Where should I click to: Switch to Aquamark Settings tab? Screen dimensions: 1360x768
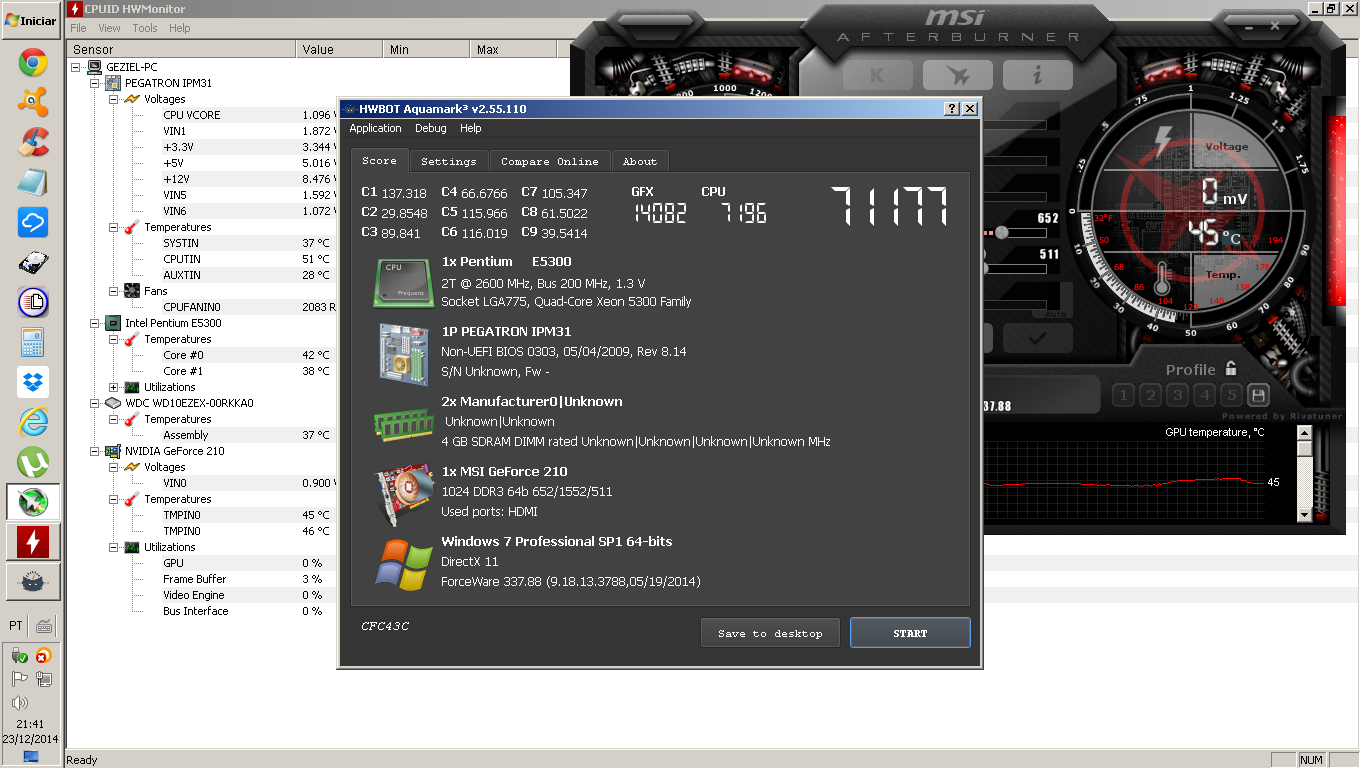tap(449, 161)
